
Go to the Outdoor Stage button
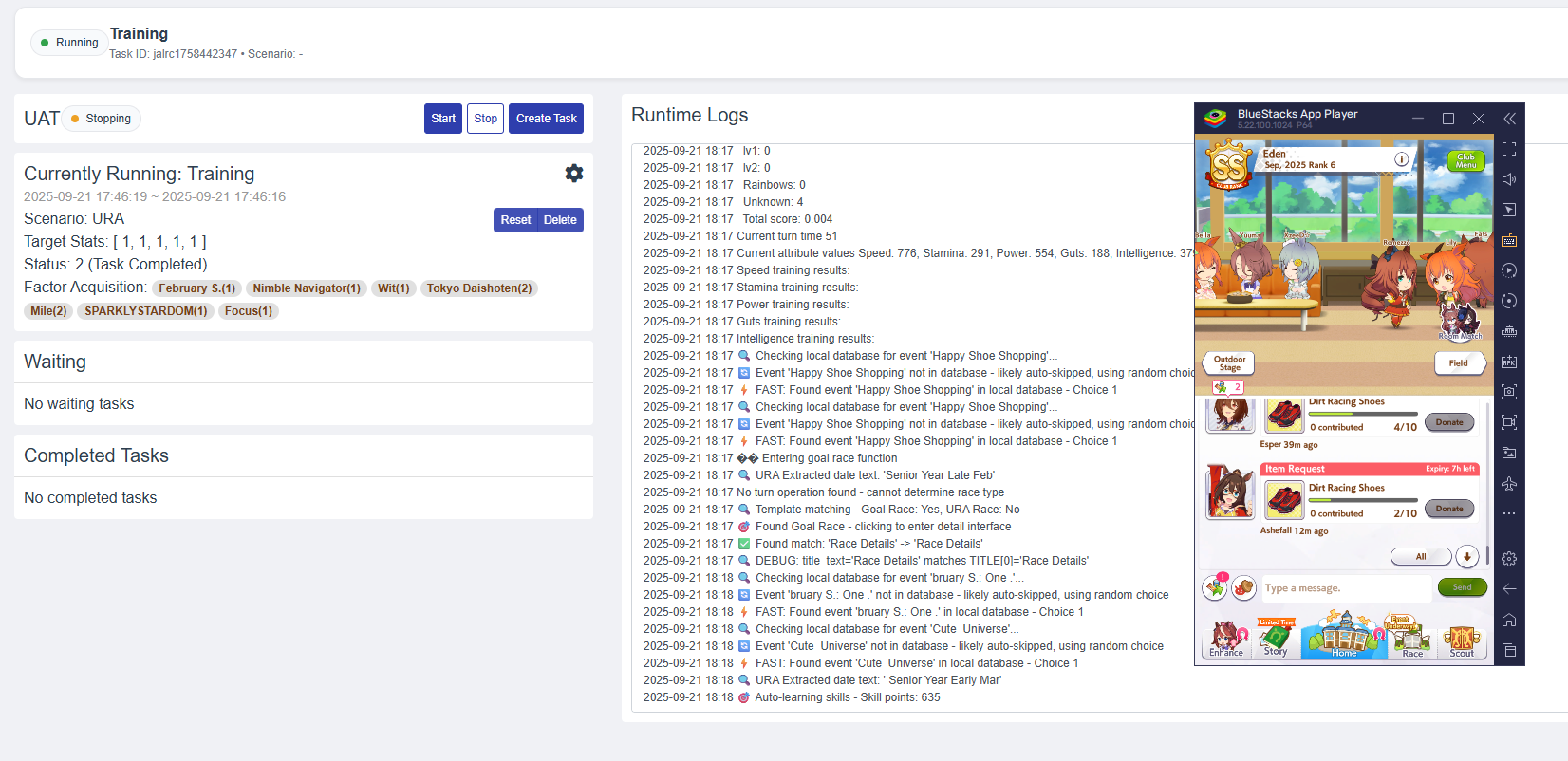[x=1229, y=362]
